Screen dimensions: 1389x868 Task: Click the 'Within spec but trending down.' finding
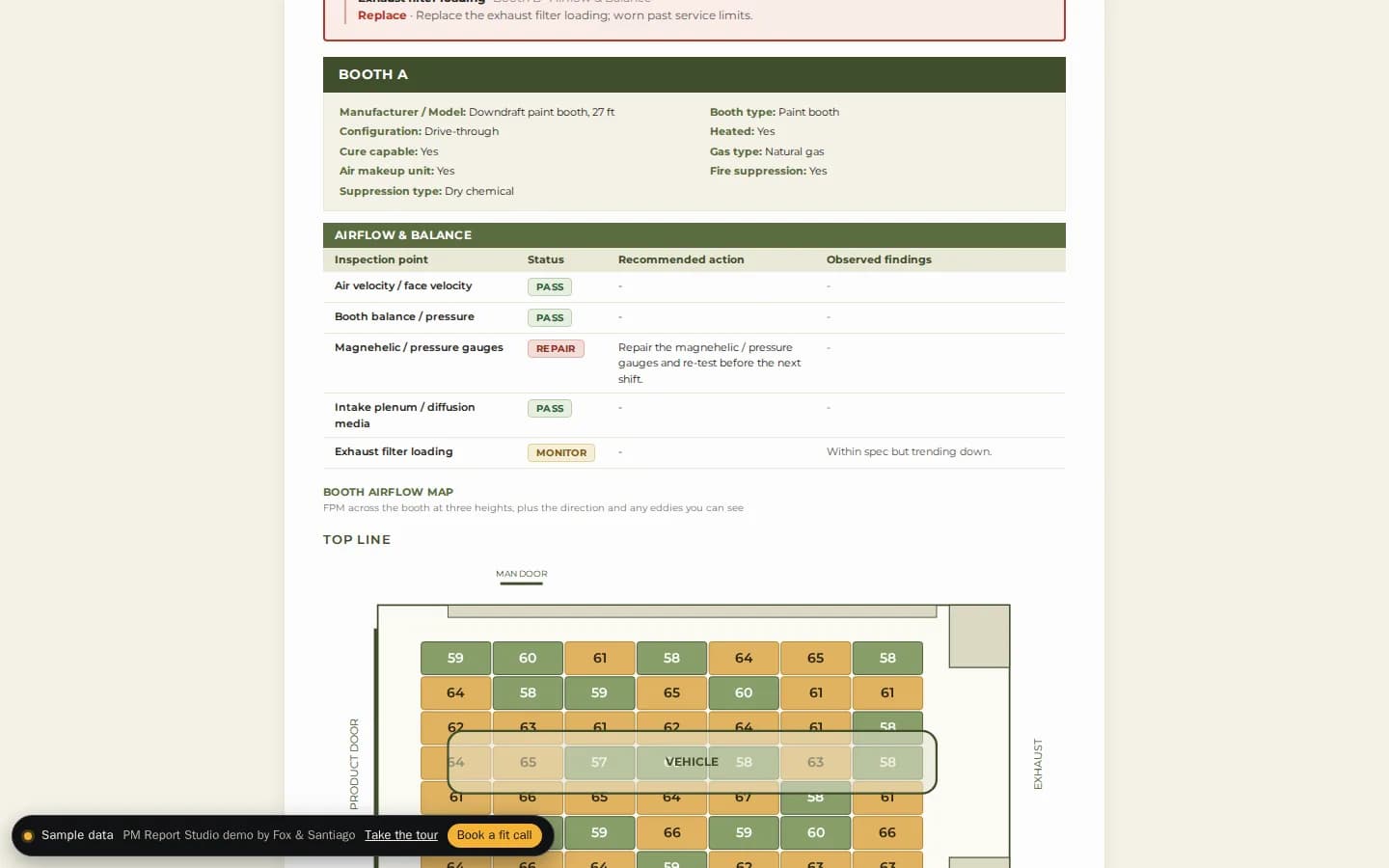pos(909,451)
